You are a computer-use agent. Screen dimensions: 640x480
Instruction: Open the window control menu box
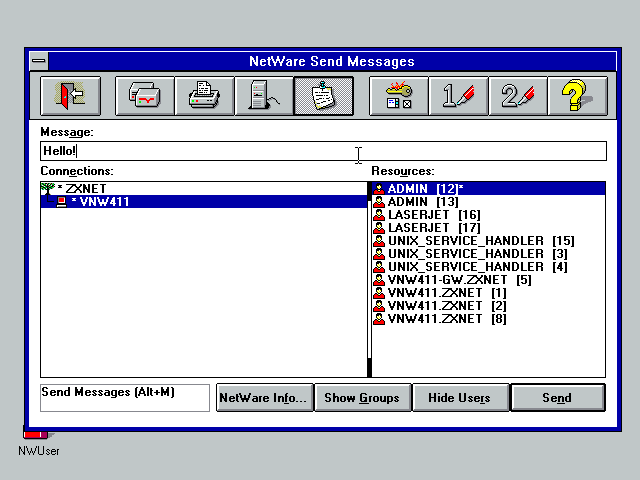coord(39,61)
